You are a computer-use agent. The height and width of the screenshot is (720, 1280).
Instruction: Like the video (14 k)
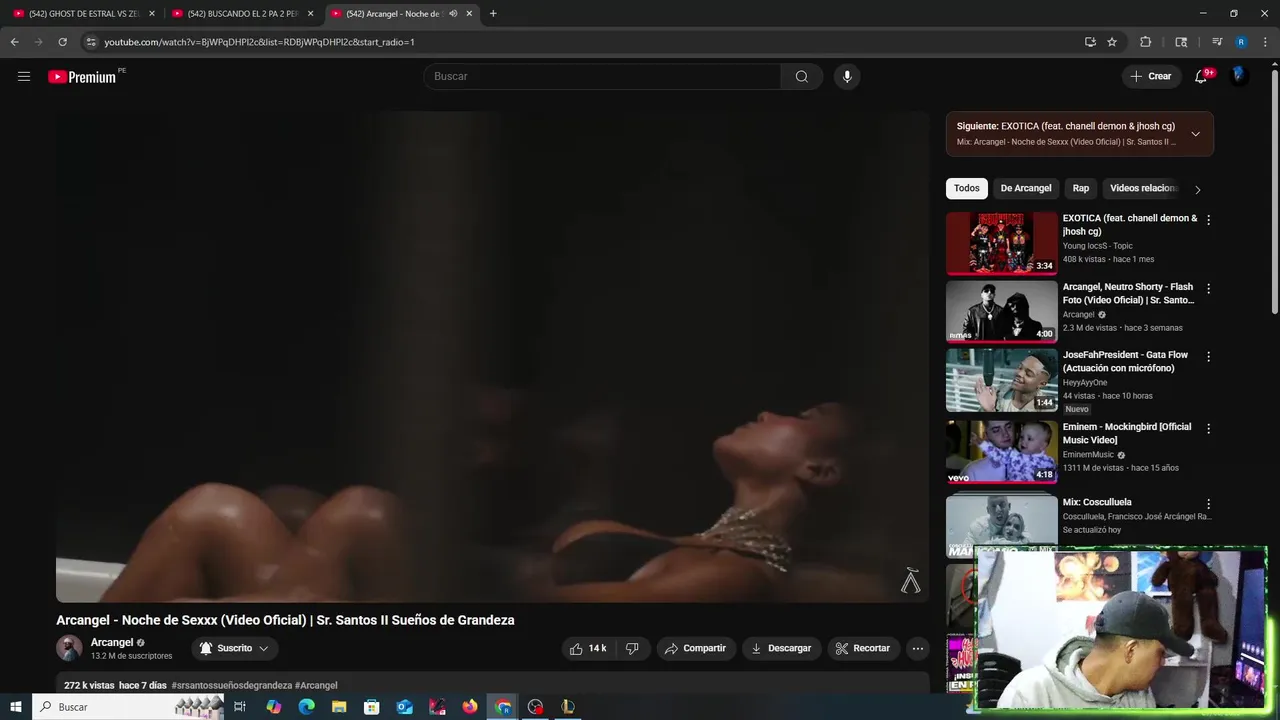(x=587, y=648)
